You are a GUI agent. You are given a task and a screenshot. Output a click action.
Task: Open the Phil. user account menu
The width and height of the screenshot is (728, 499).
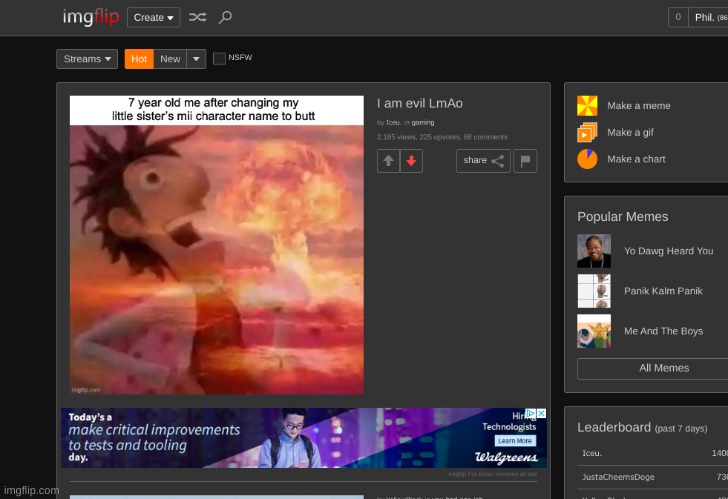tap(709, 18)
